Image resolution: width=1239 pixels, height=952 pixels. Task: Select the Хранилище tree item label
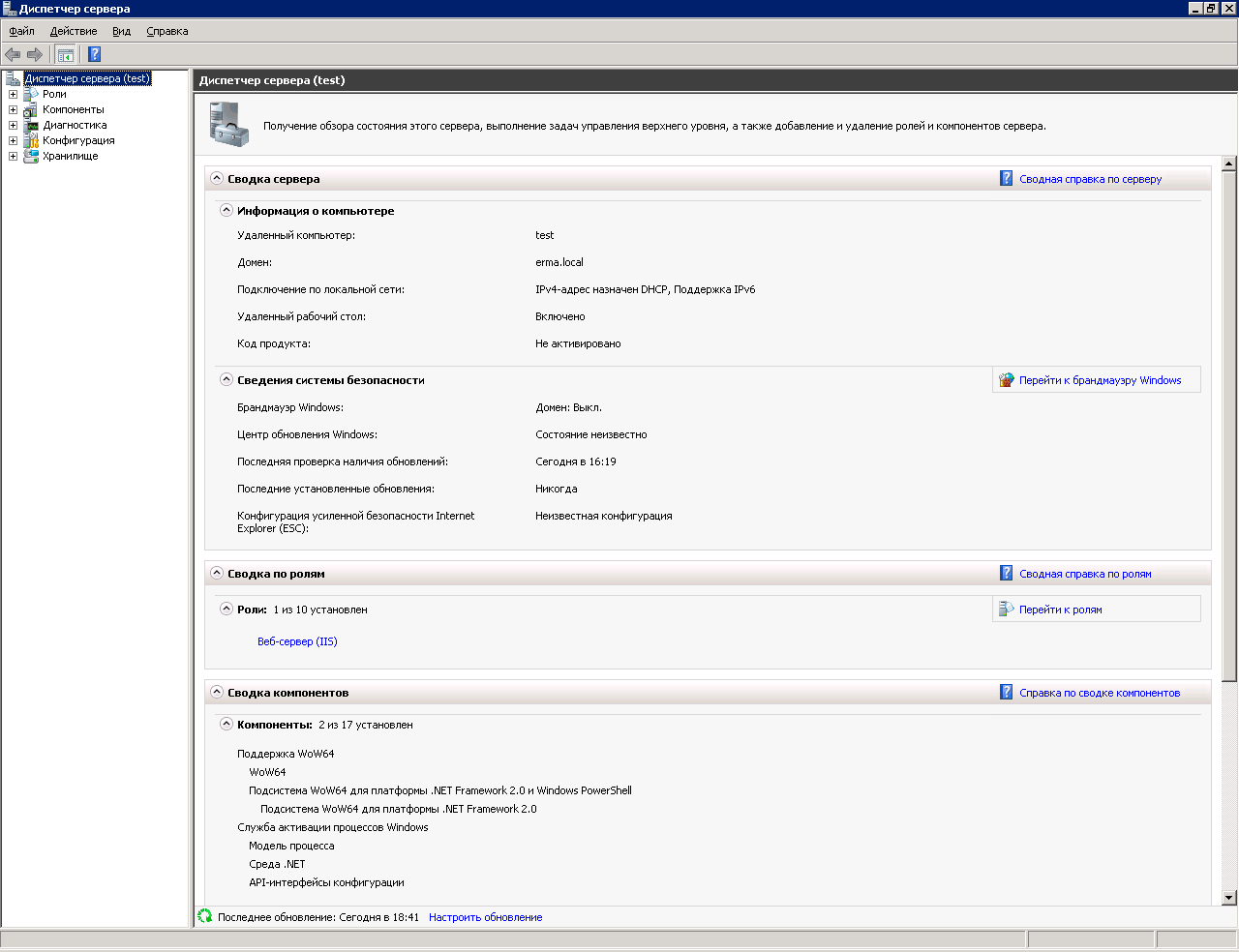click(70, 156)
